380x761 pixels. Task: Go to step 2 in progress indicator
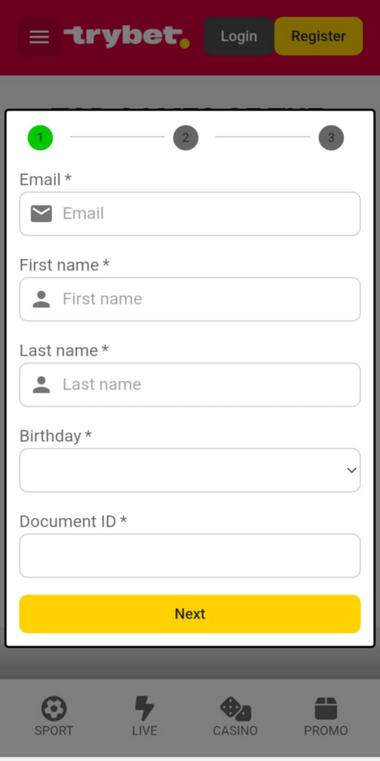tap(186, 137)
